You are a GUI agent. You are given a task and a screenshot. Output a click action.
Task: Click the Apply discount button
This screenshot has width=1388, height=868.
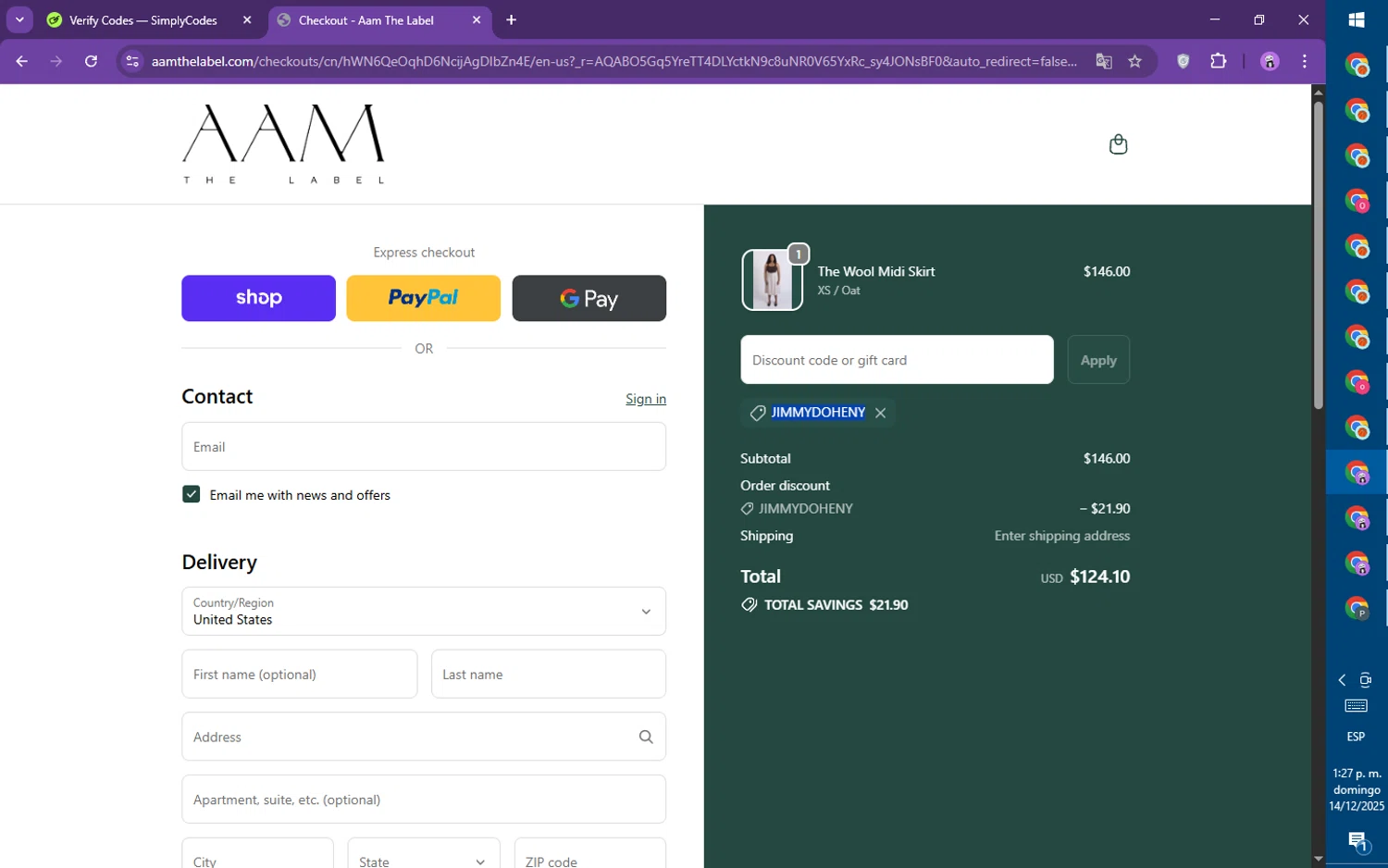[x=1098, y=360]
